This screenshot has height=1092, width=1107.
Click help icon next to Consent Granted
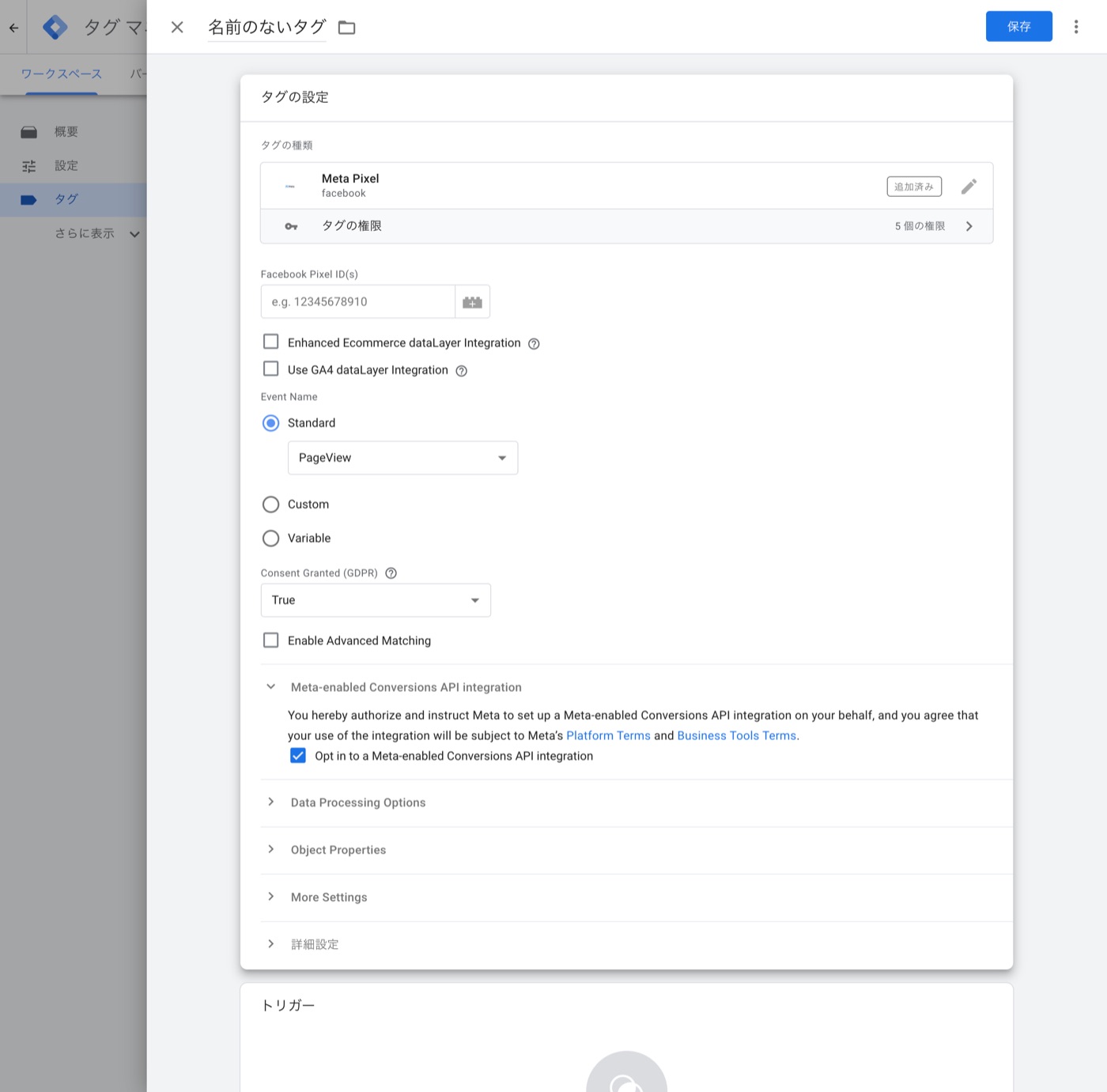[391, 573]
